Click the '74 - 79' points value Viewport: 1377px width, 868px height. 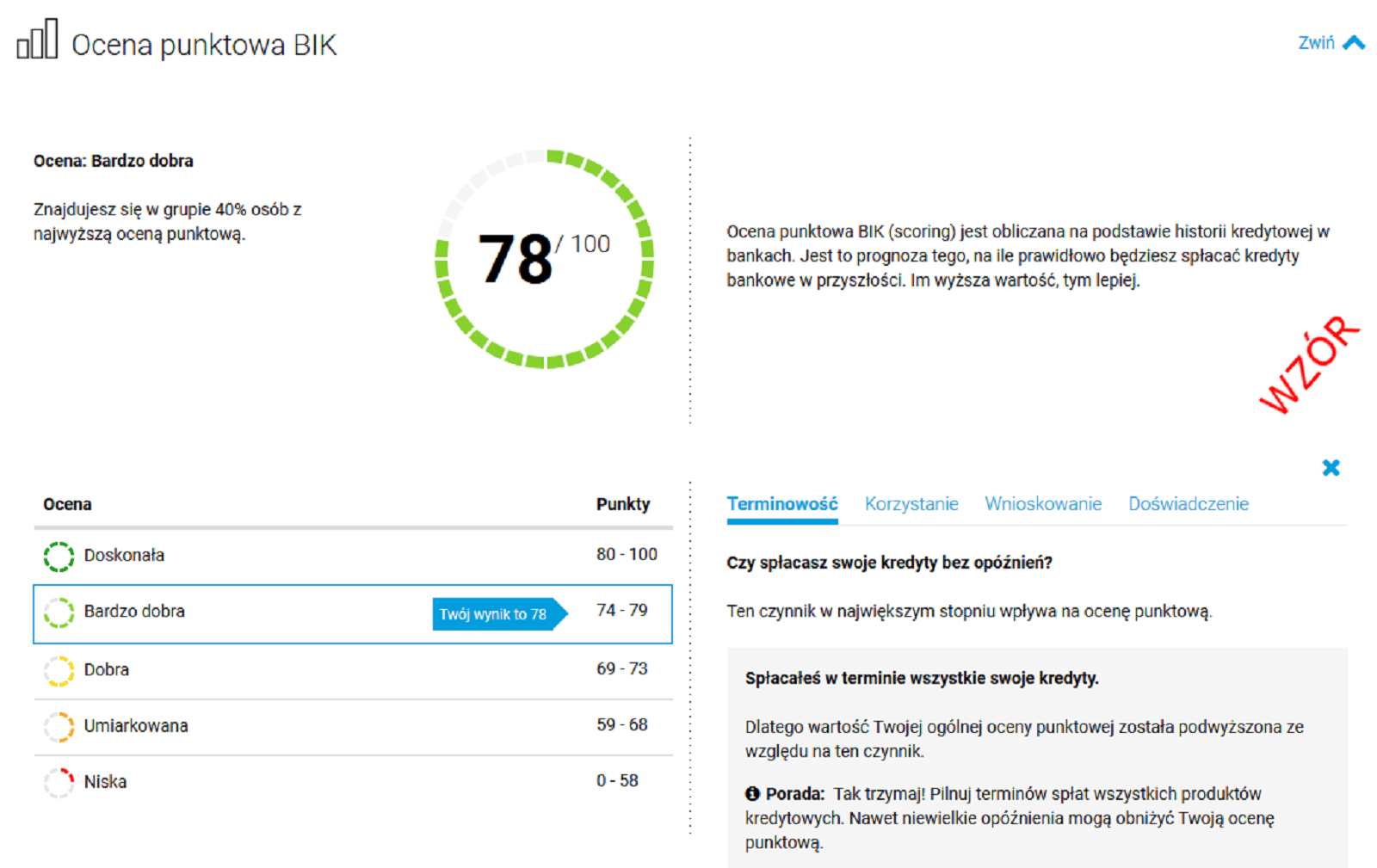pos(621,610)
